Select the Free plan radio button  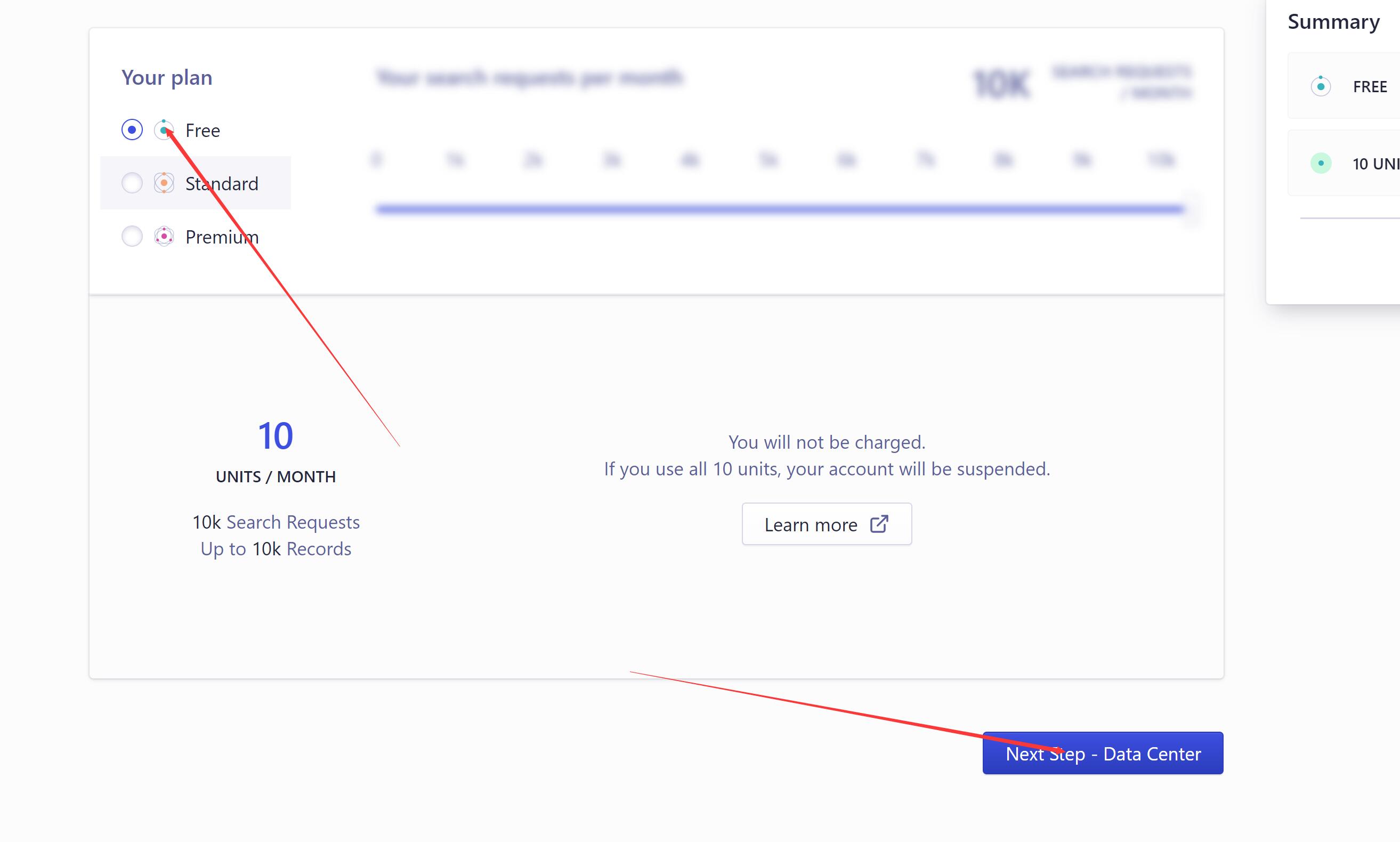pos(132,130)
